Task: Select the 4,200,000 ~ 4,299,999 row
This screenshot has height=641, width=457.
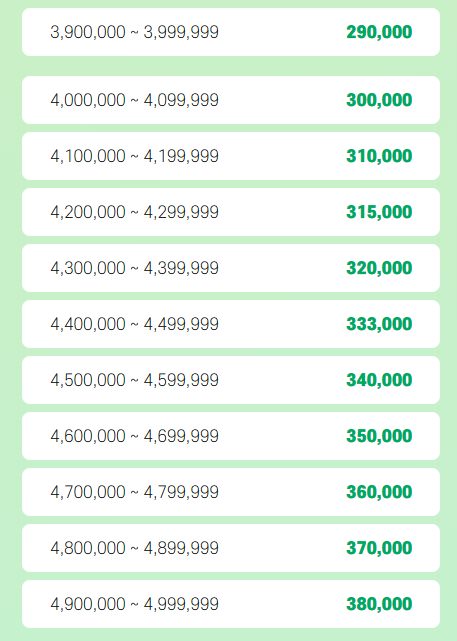Action: tap(231, 212)
